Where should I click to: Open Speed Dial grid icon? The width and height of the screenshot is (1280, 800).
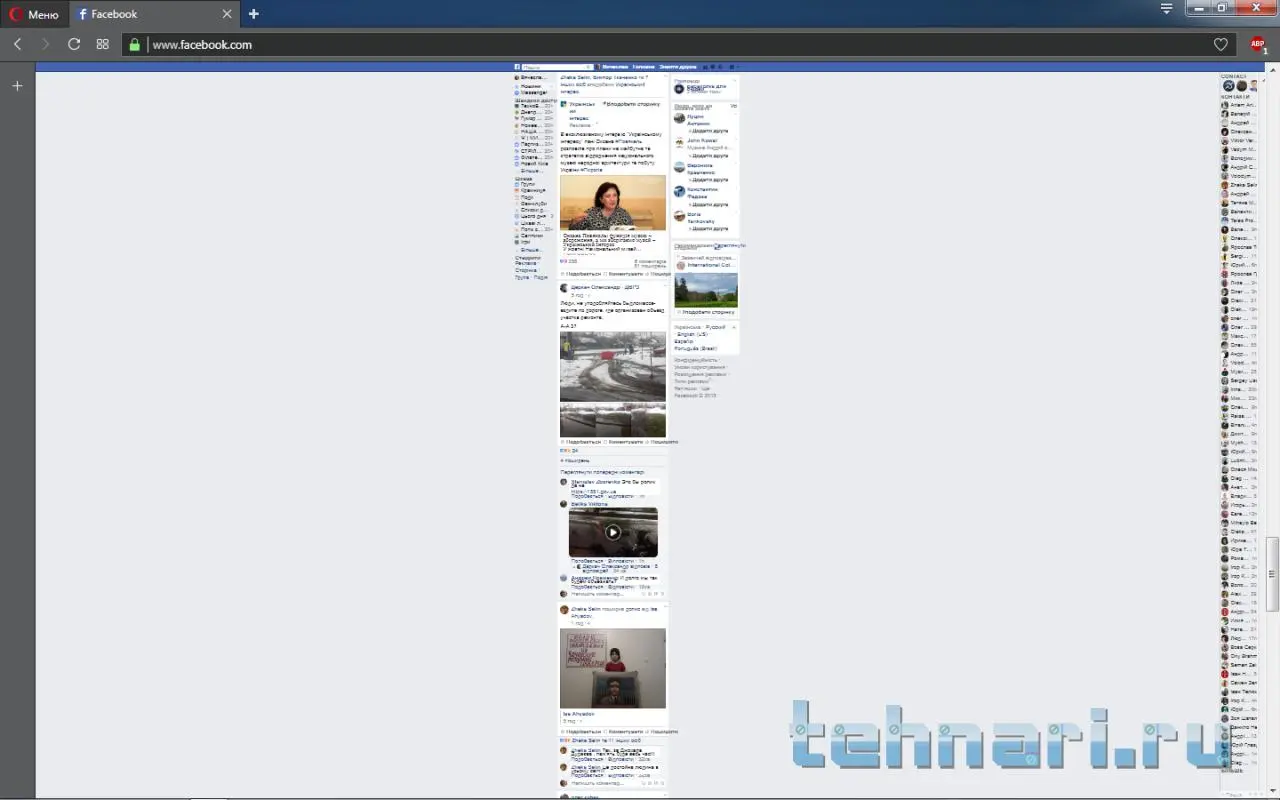(x=102, y=44)
